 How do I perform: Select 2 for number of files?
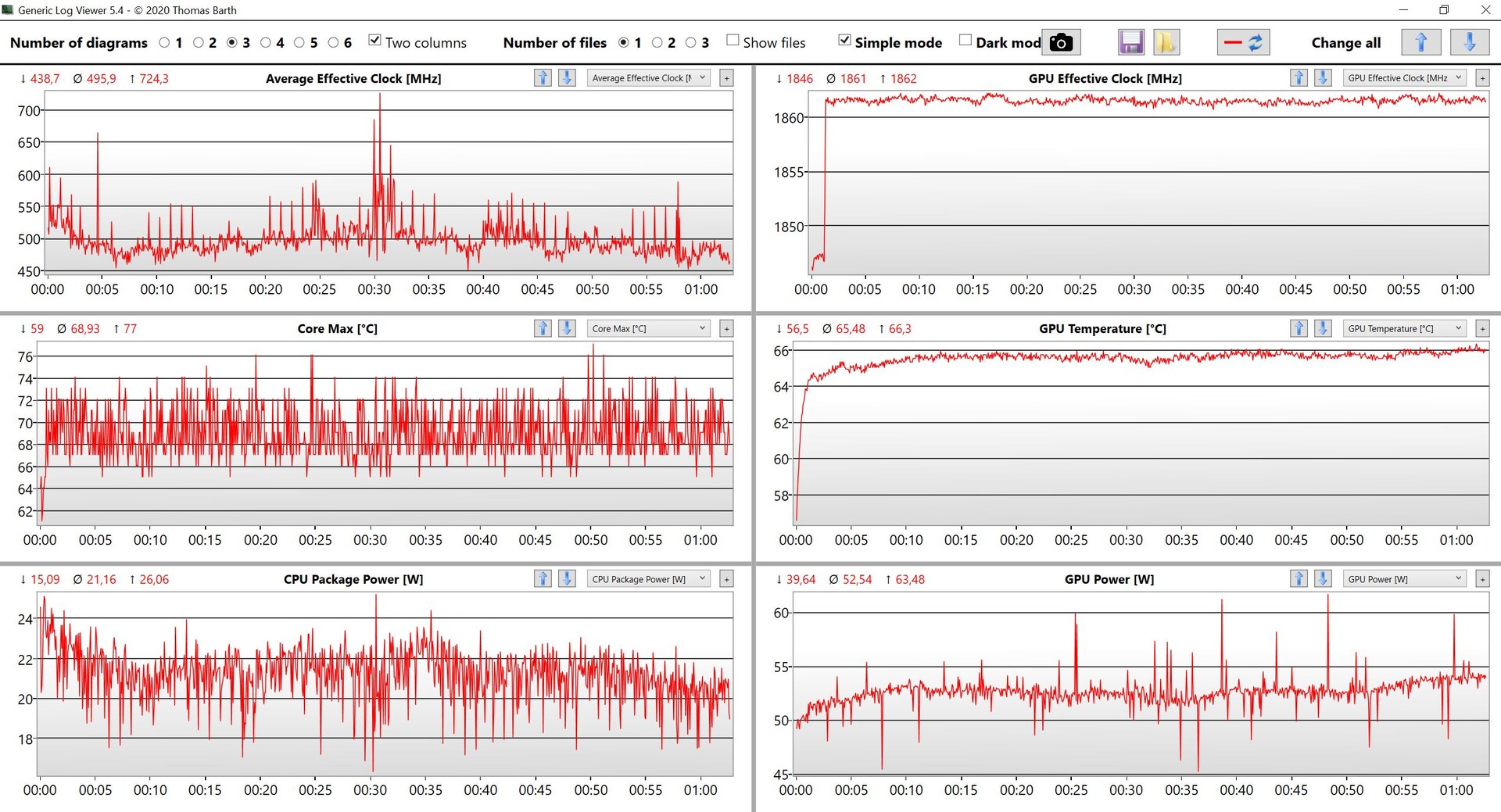657,43
